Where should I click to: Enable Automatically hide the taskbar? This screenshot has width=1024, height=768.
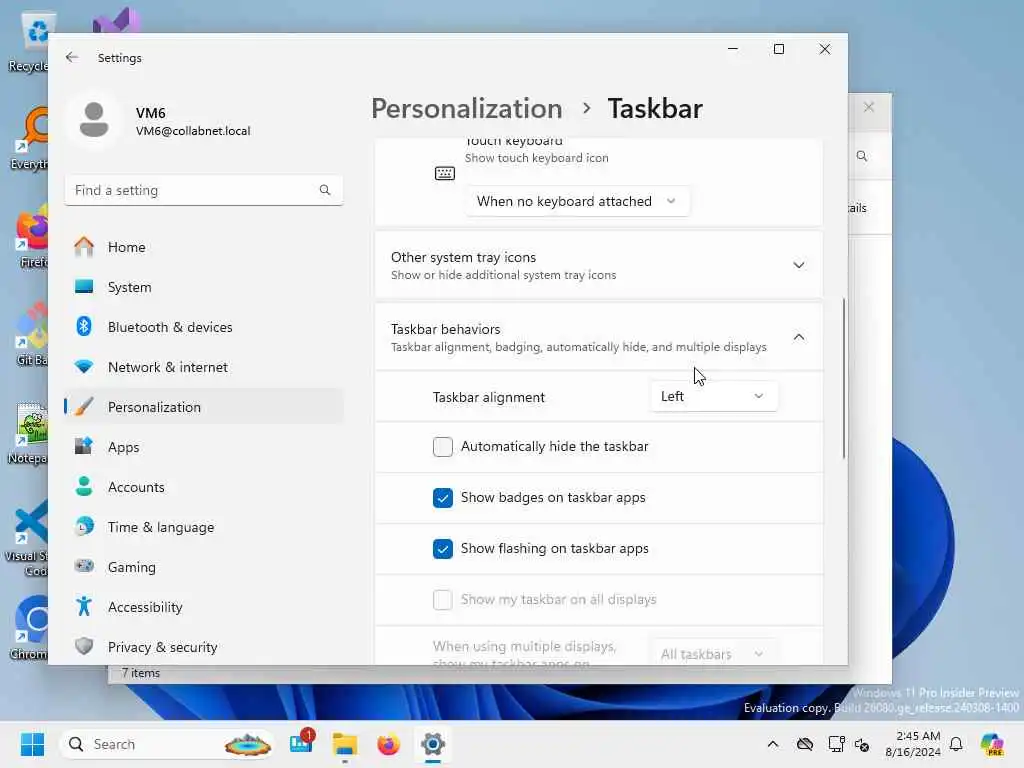click(x=443, y=447)
